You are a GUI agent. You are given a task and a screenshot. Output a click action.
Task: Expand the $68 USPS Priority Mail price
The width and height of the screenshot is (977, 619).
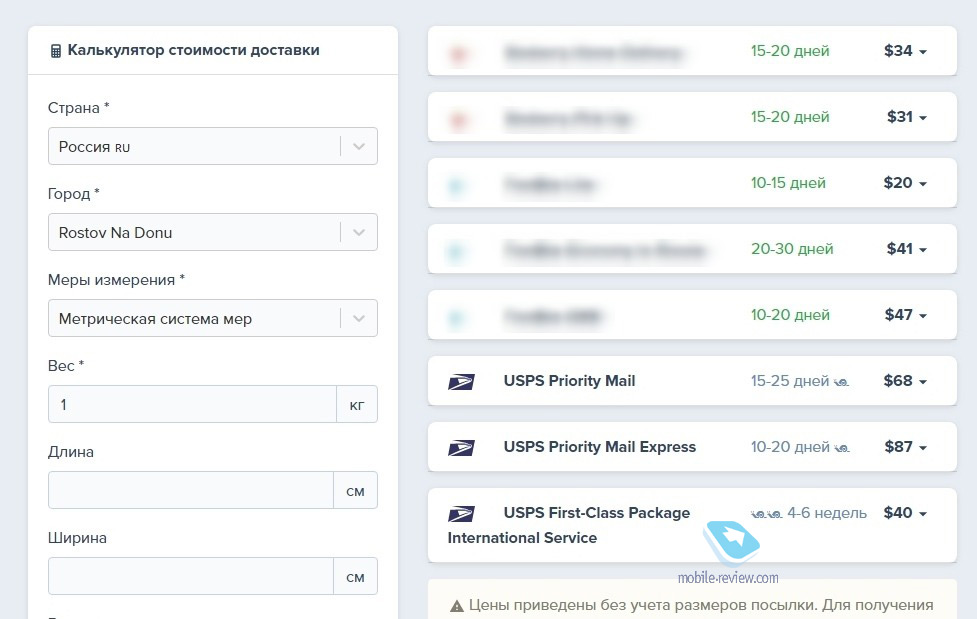[905, 381]
